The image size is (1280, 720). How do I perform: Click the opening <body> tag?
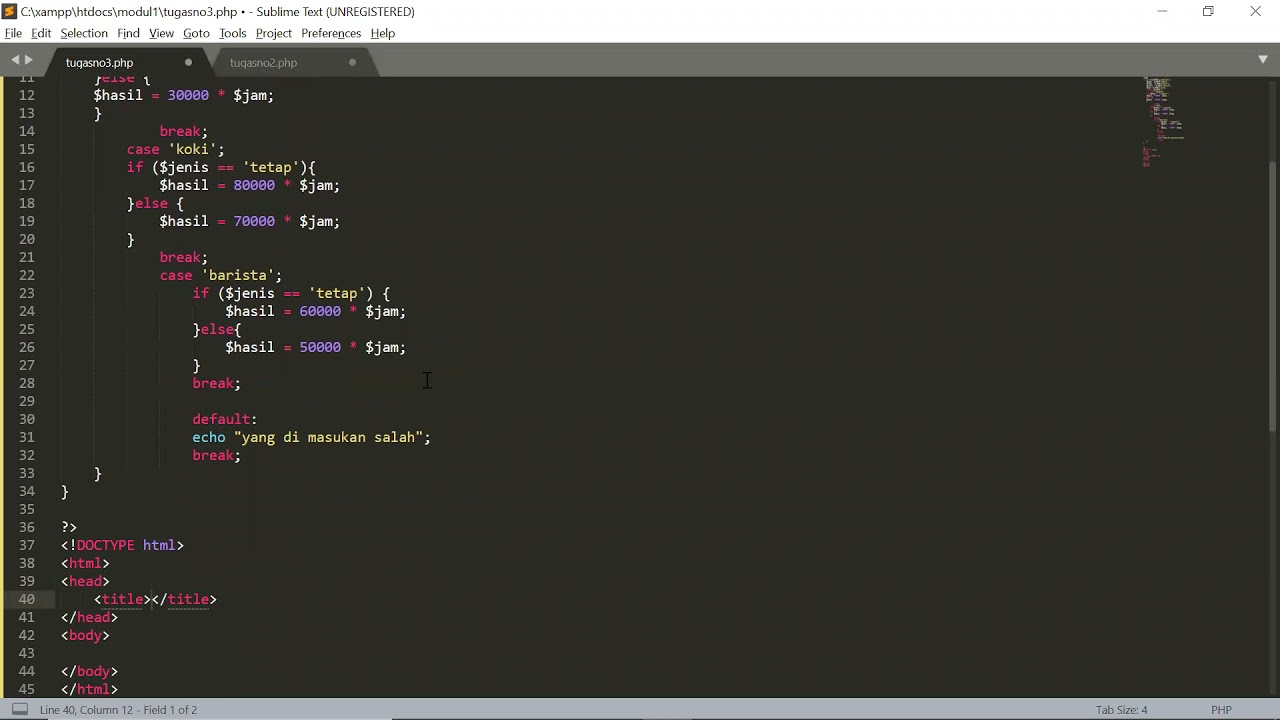(85, 635)
